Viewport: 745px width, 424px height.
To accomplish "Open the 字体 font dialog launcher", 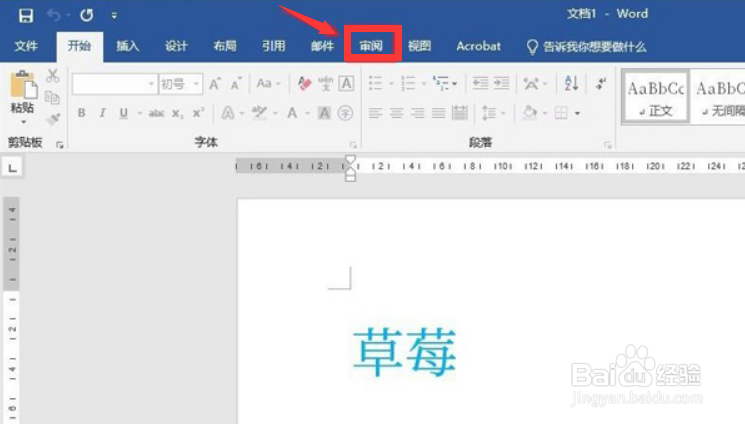I will (353, 145).
